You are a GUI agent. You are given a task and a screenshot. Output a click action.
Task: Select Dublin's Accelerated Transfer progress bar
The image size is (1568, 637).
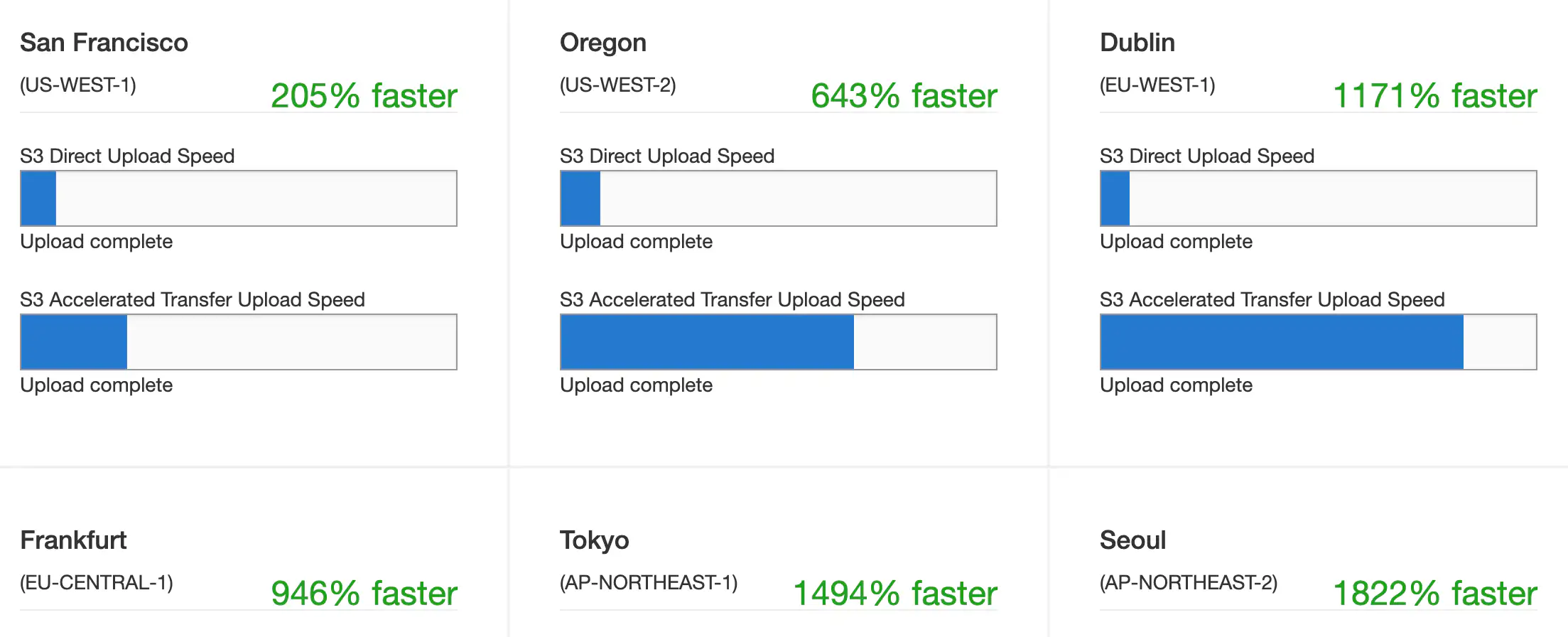pos(1317,342)
